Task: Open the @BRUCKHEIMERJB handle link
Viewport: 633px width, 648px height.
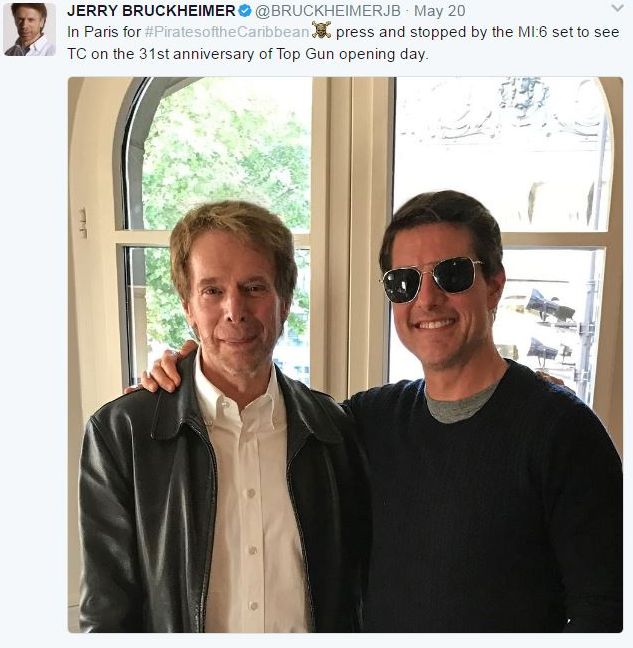Action: pos(328,11)
